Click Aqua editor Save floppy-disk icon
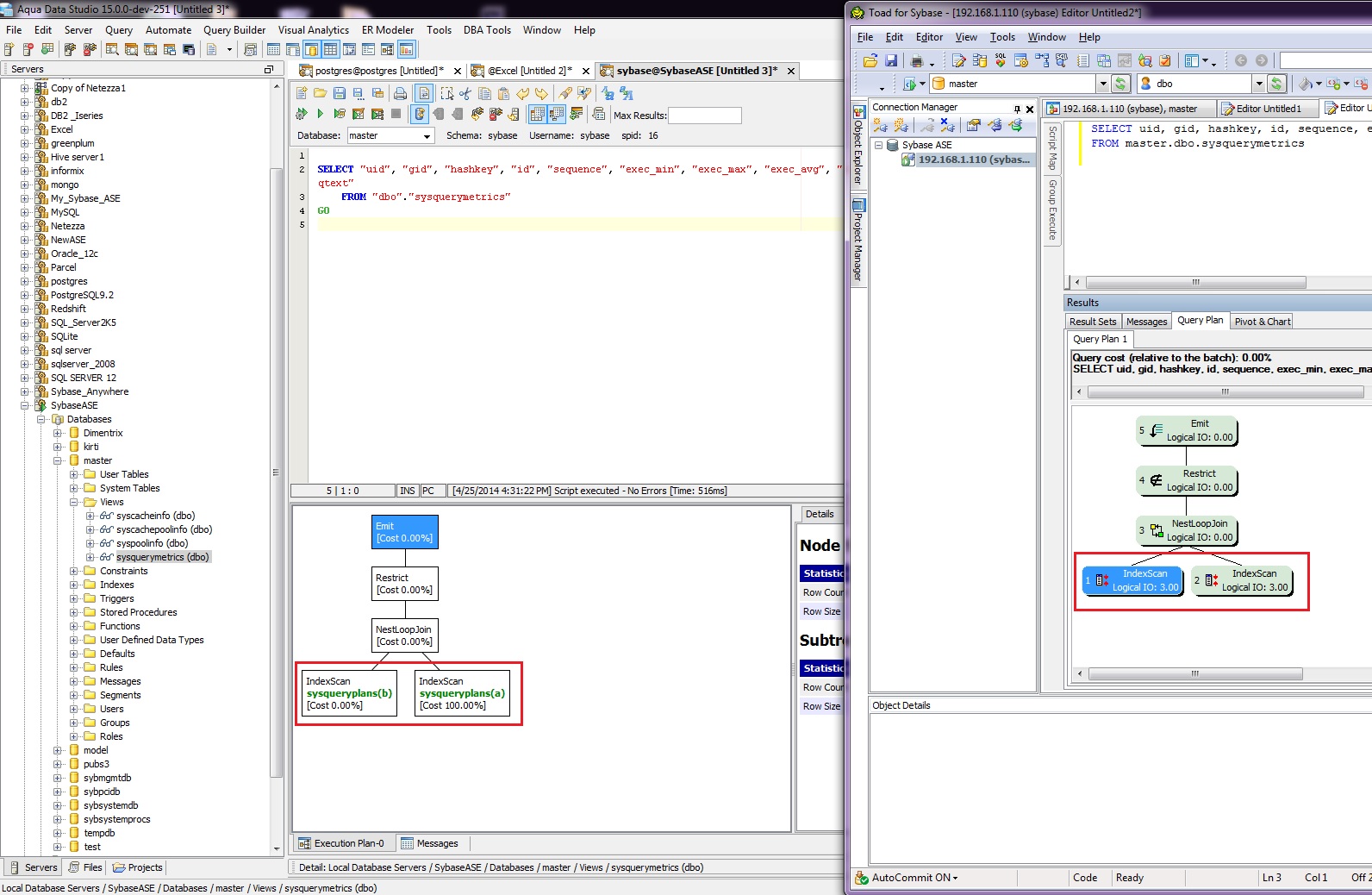Viewport: 1372px width, 895px height. pos(340,93)
